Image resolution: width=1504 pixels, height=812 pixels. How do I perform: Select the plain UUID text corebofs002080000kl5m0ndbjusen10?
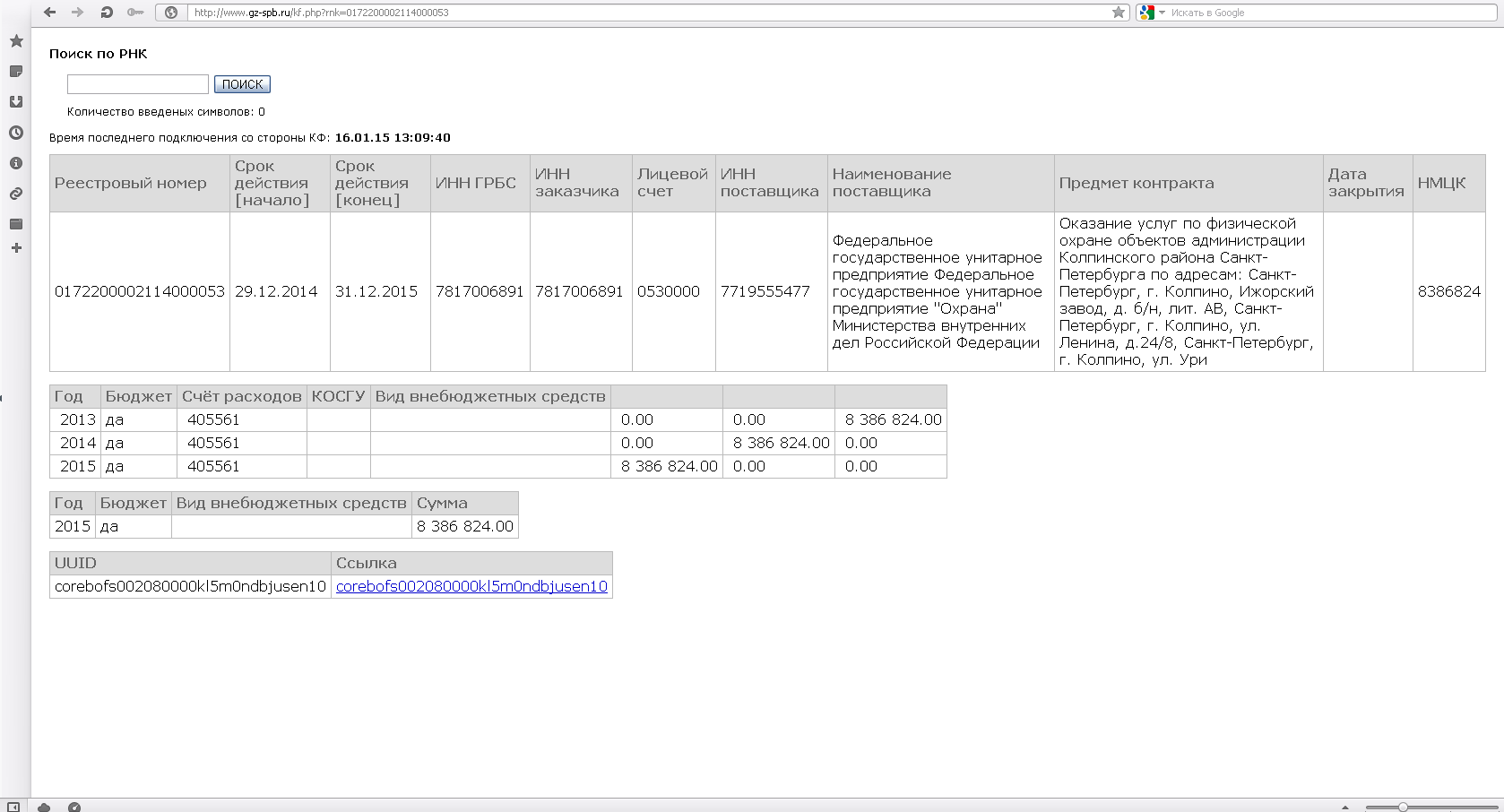point(190,586)
